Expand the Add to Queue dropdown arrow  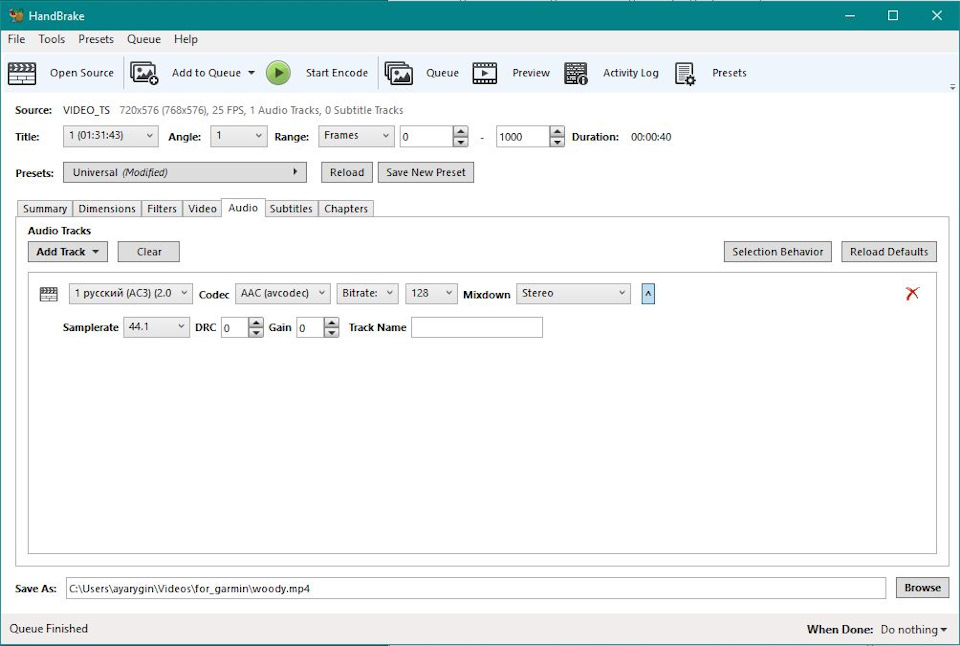click(x=251, y=73)
